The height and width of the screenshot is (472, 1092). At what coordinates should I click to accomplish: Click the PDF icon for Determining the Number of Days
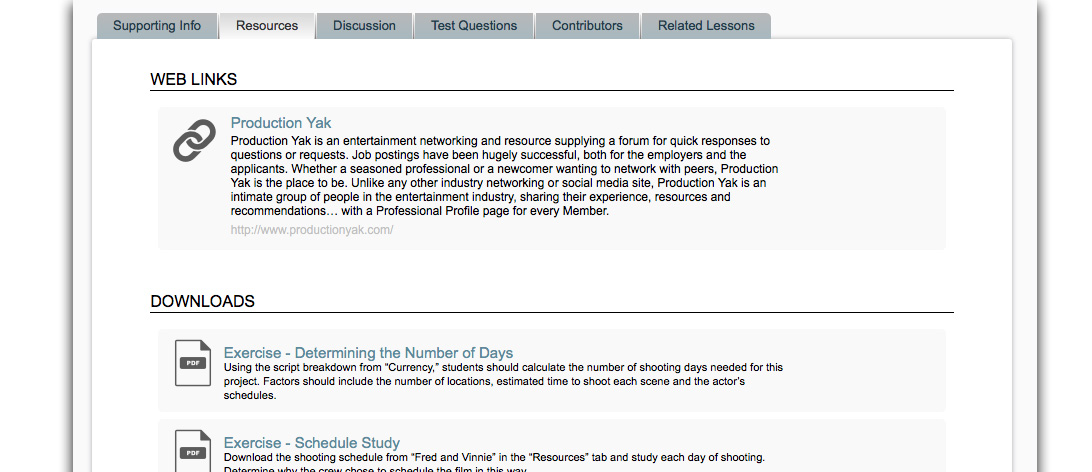coord(193,362)
